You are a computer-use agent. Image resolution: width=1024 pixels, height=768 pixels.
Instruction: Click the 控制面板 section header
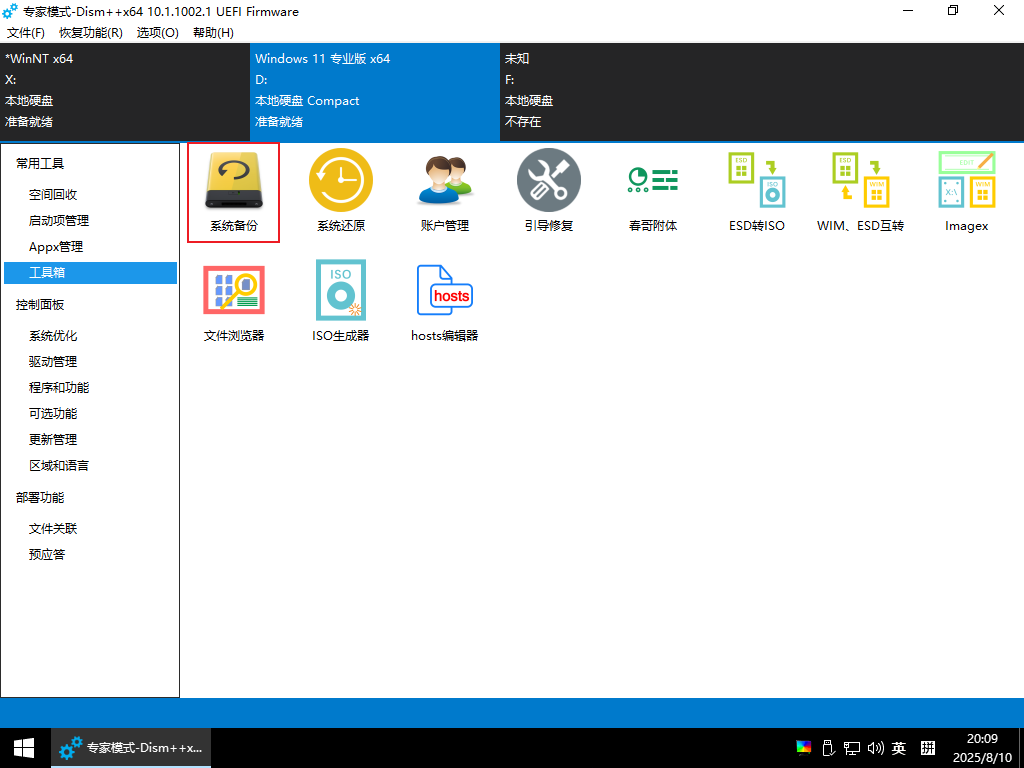40,305
